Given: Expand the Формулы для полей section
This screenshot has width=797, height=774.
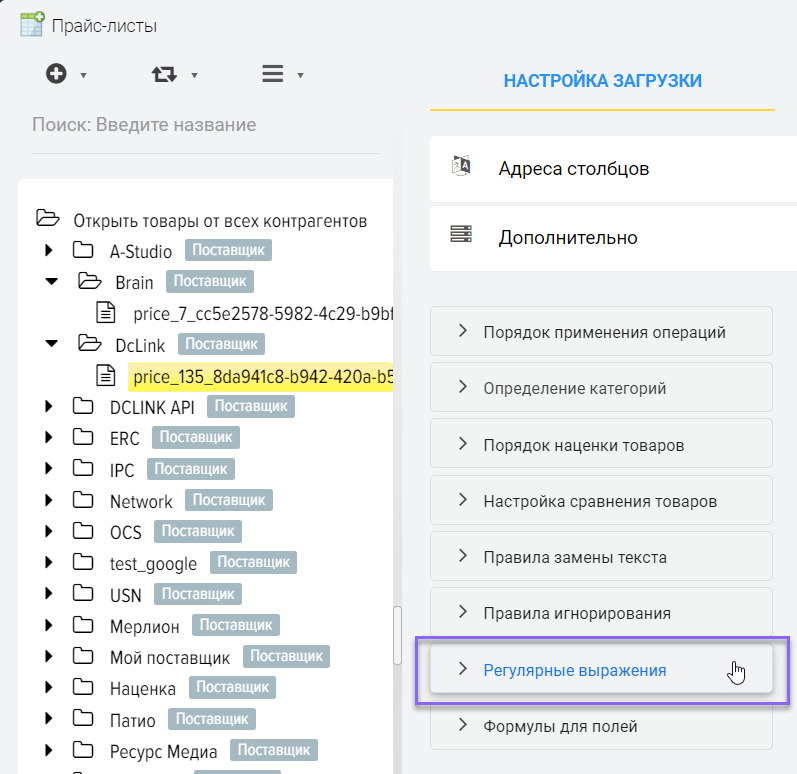Looking at the screenshot, I should [x=559, y=726].
